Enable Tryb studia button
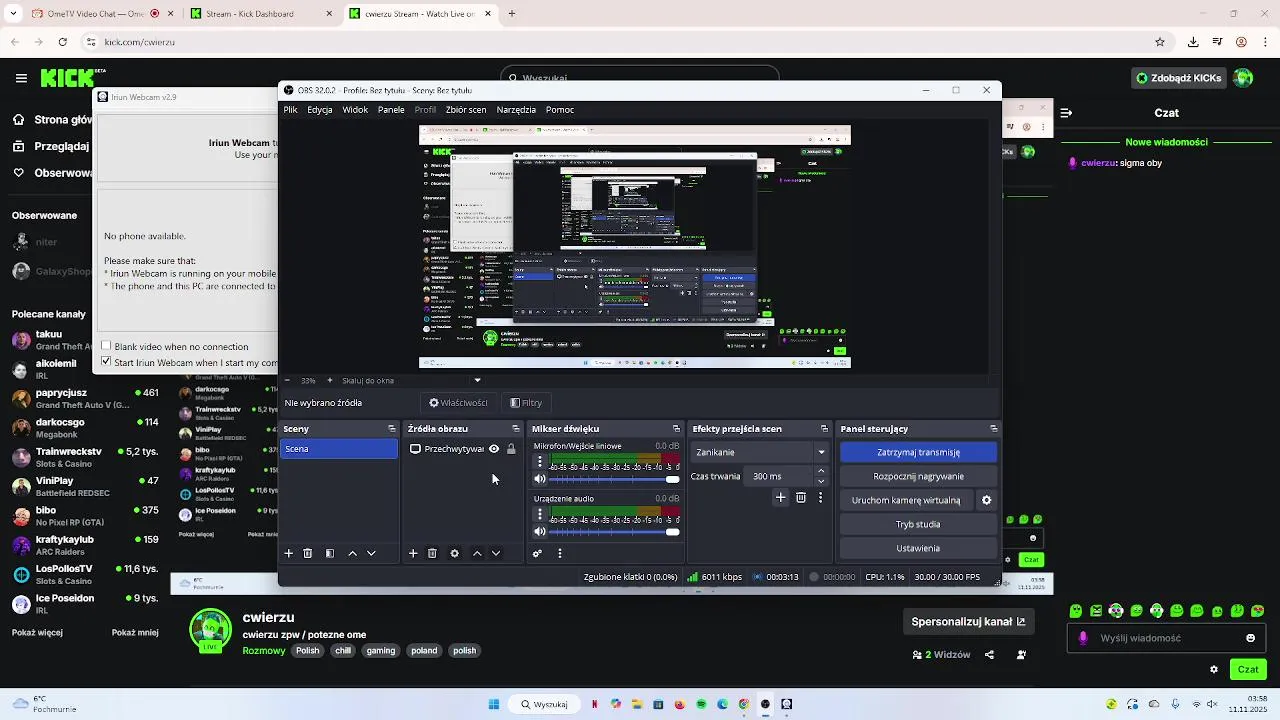The height and width of the screenshot is (720, 1280). point(918,524)
